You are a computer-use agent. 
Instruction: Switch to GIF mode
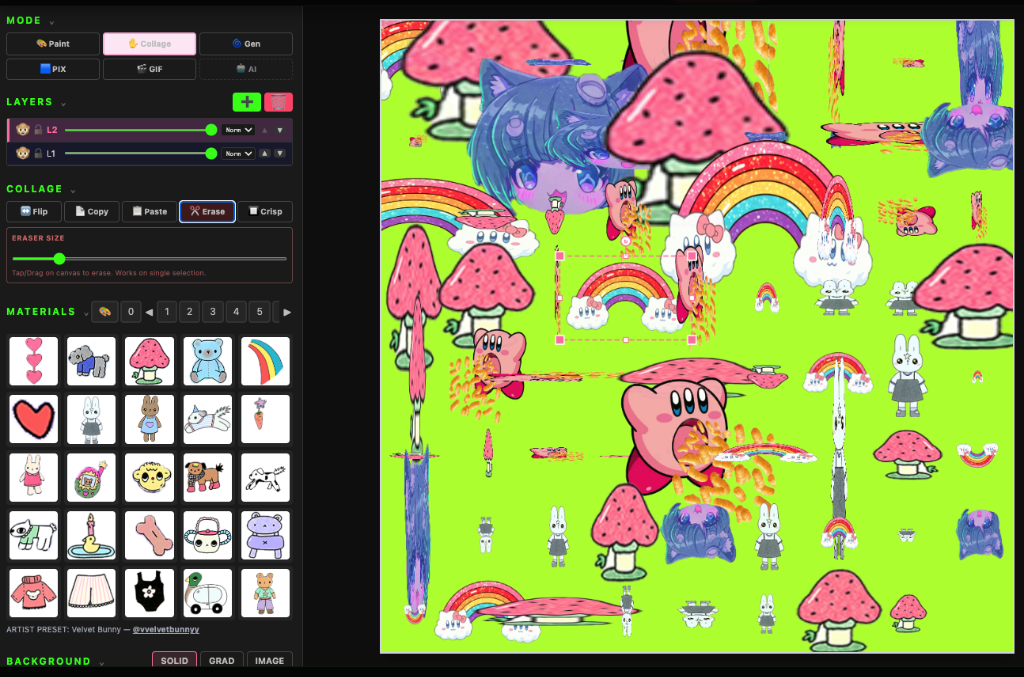[x=149, y=69]
